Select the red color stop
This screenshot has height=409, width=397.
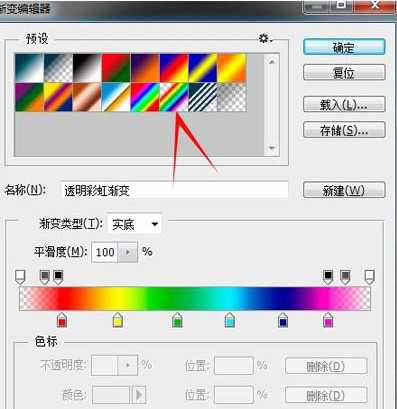pyautogui.click(x=62, y=320)
